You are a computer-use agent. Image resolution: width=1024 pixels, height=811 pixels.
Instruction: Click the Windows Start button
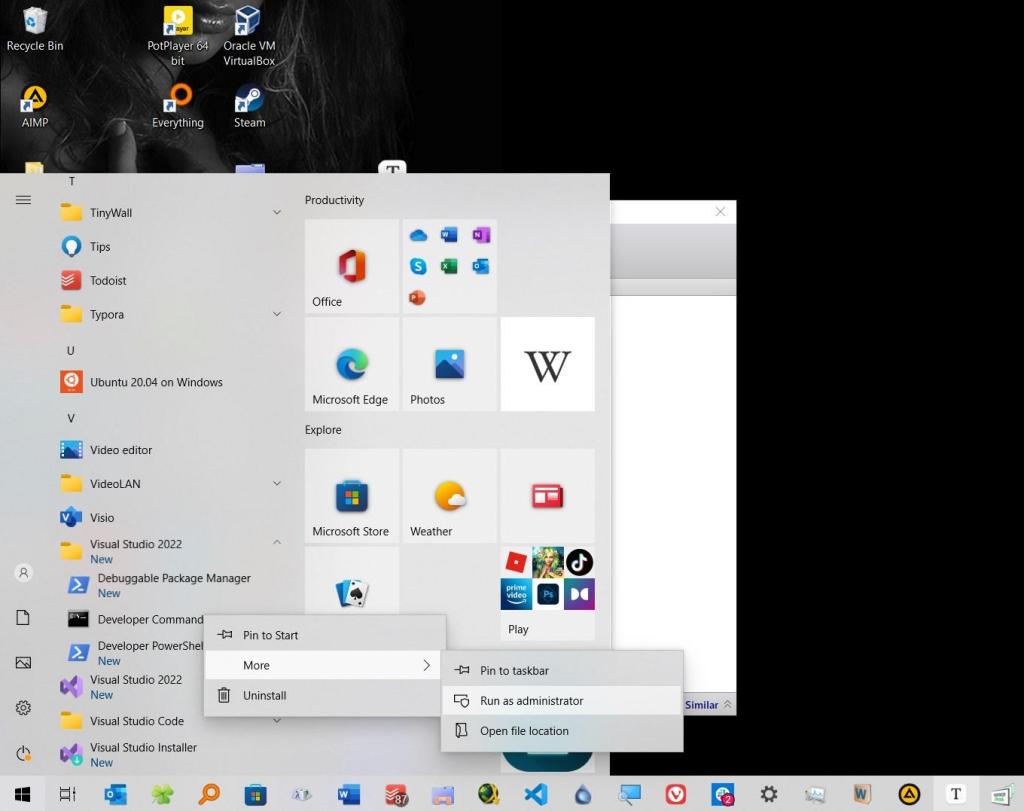pyautogui.click(x=22, y=794)
